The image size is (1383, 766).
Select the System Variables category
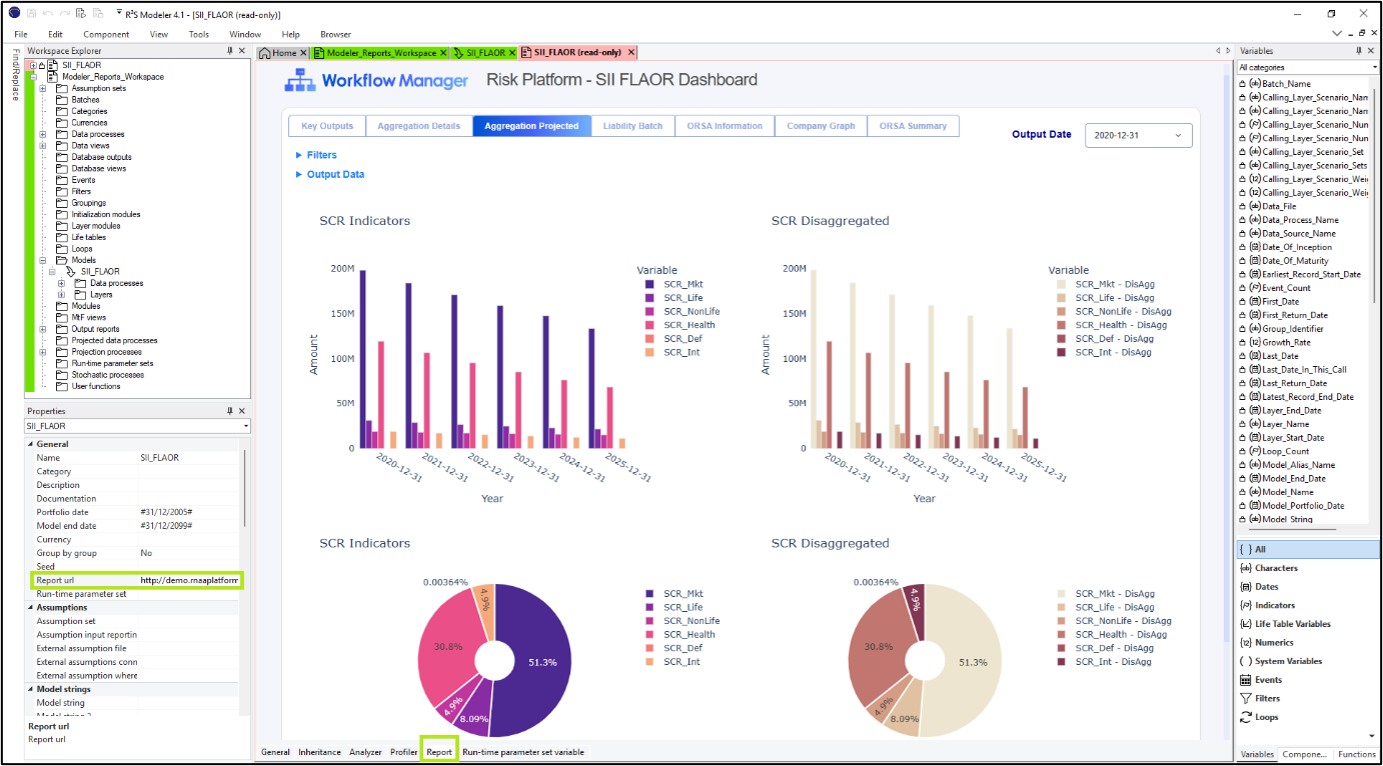coord(1306,661)
